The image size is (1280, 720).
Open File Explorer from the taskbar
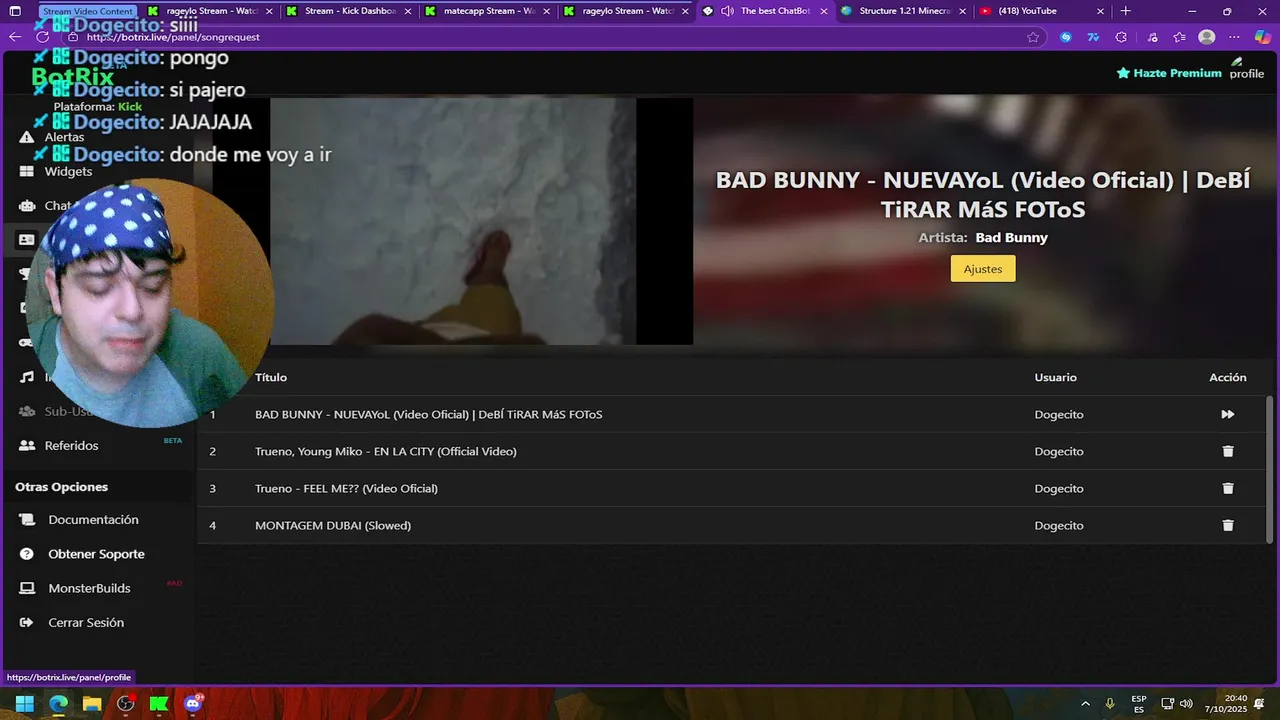click(92, 704)
